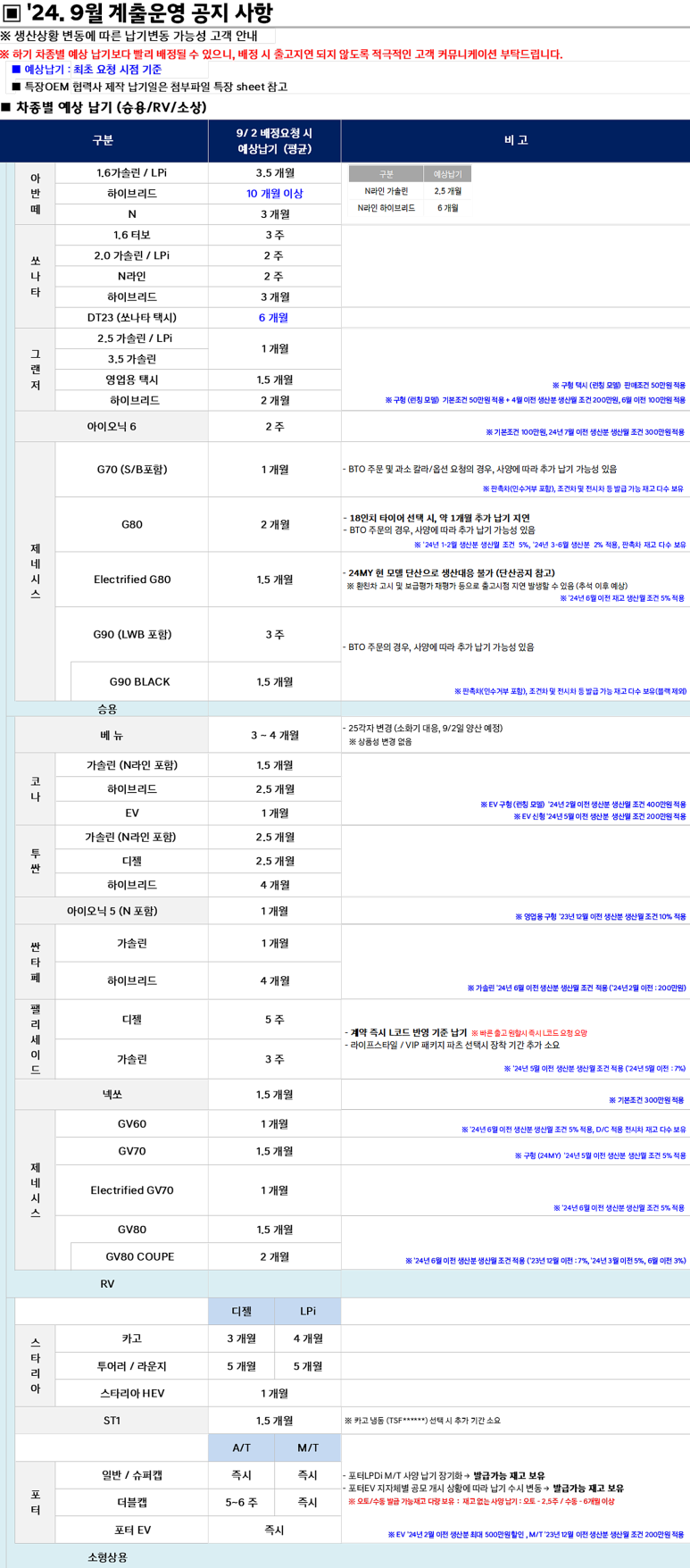The image size is (690, 1568).
Task: Click the 카고 cell under 스타리아
Action: 132,1339
